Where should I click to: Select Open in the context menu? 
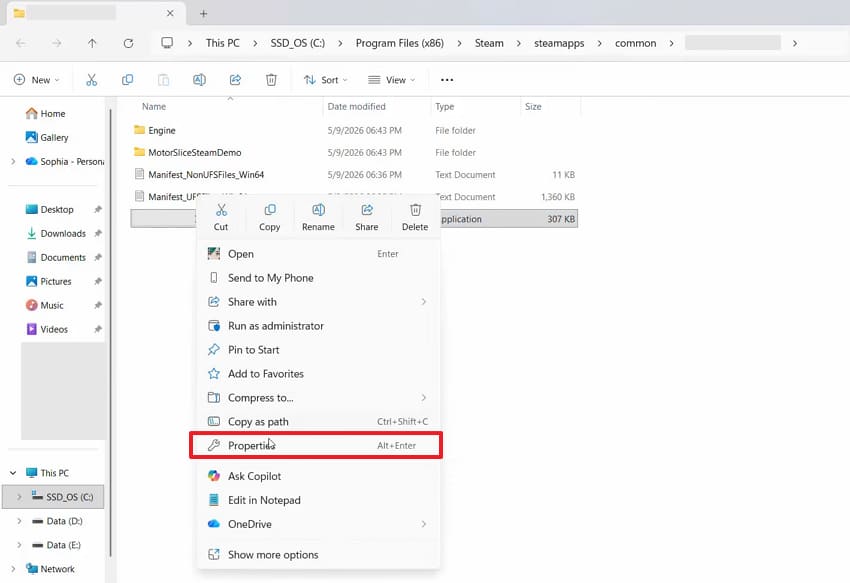[318, 254]
